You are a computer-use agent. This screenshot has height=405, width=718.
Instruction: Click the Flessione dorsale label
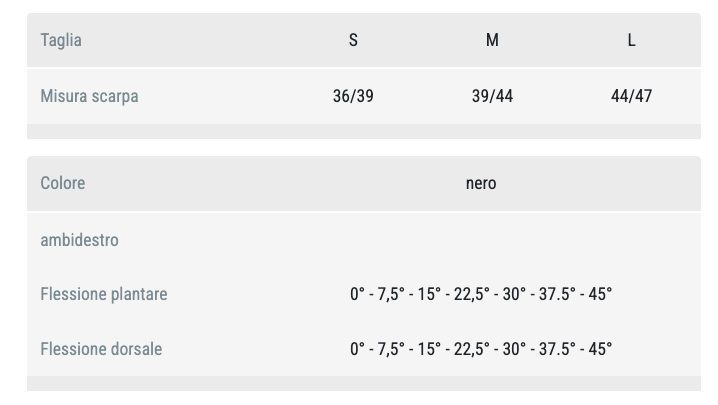101,350
